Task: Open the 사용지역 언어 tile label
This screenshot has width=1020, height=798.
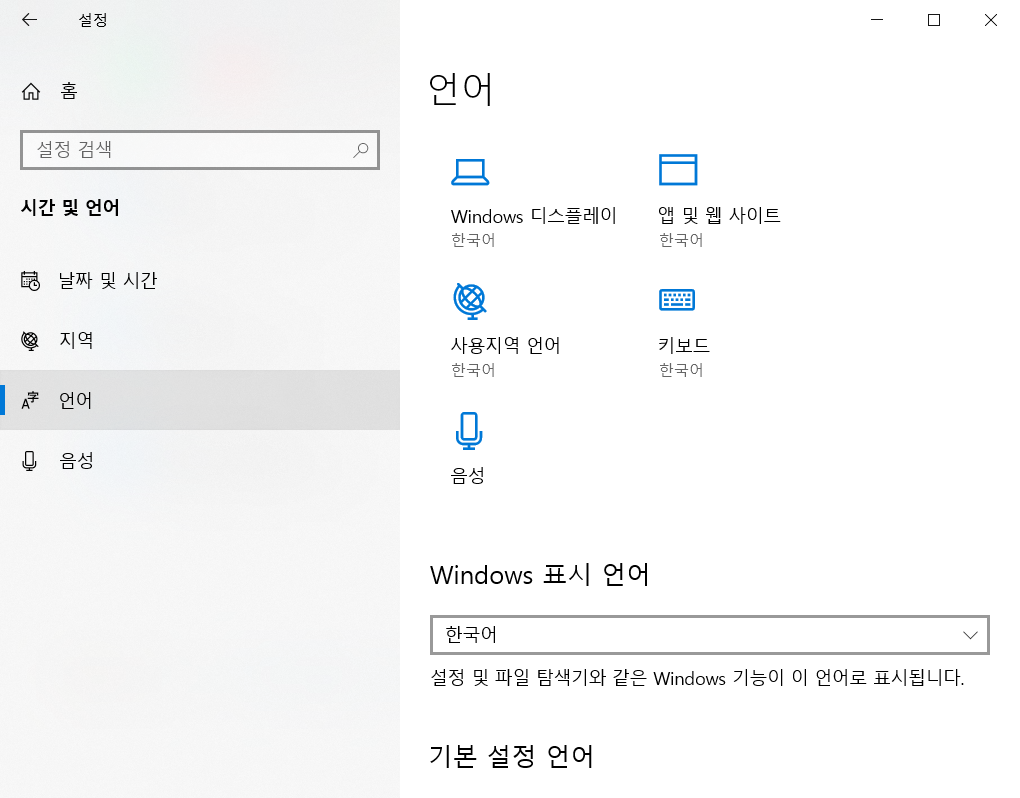Action: [x=505, y=345]
